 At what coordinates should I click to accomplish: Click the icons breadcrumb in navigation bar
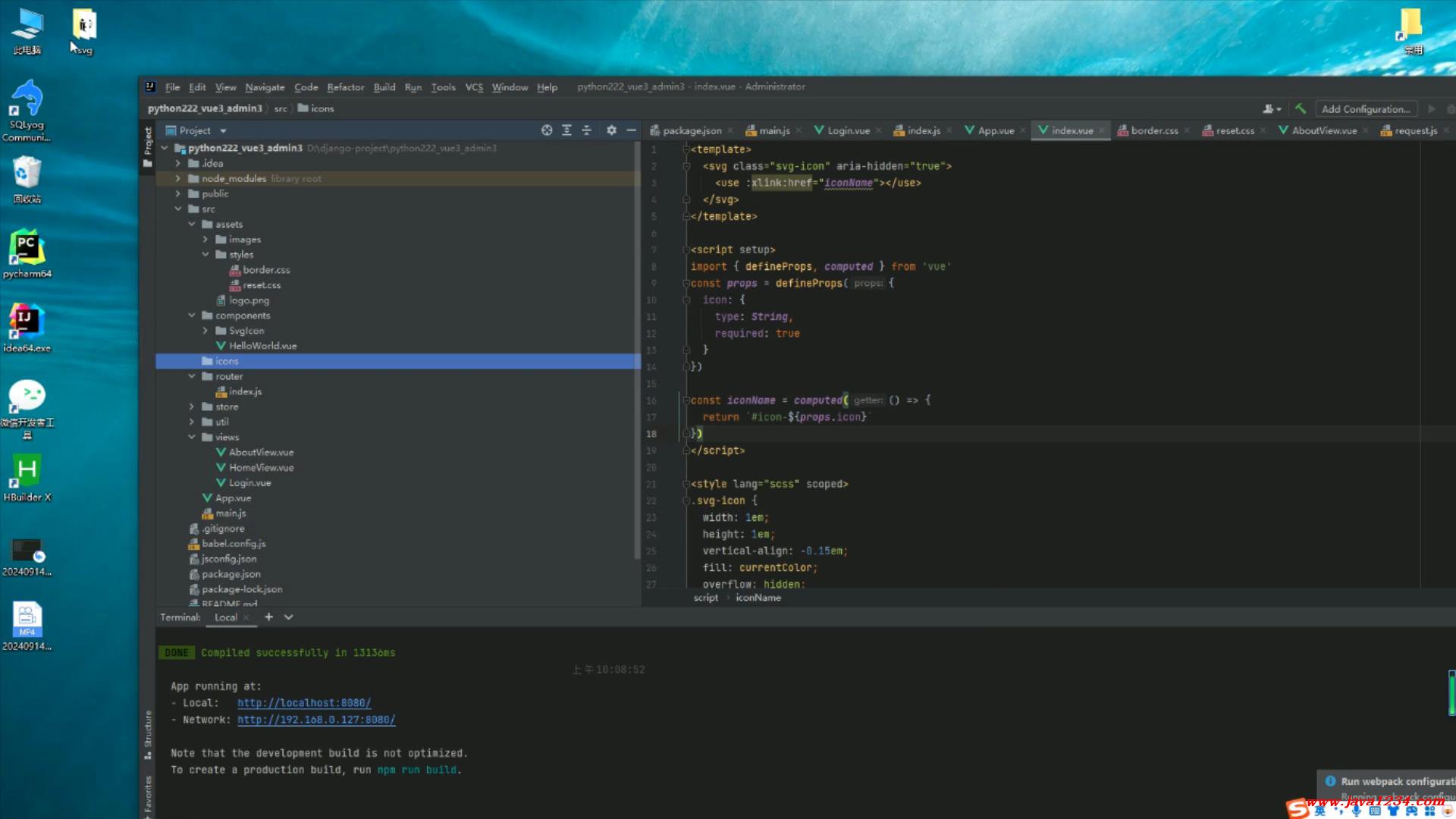pyautogui.click(x=316, y=108)
